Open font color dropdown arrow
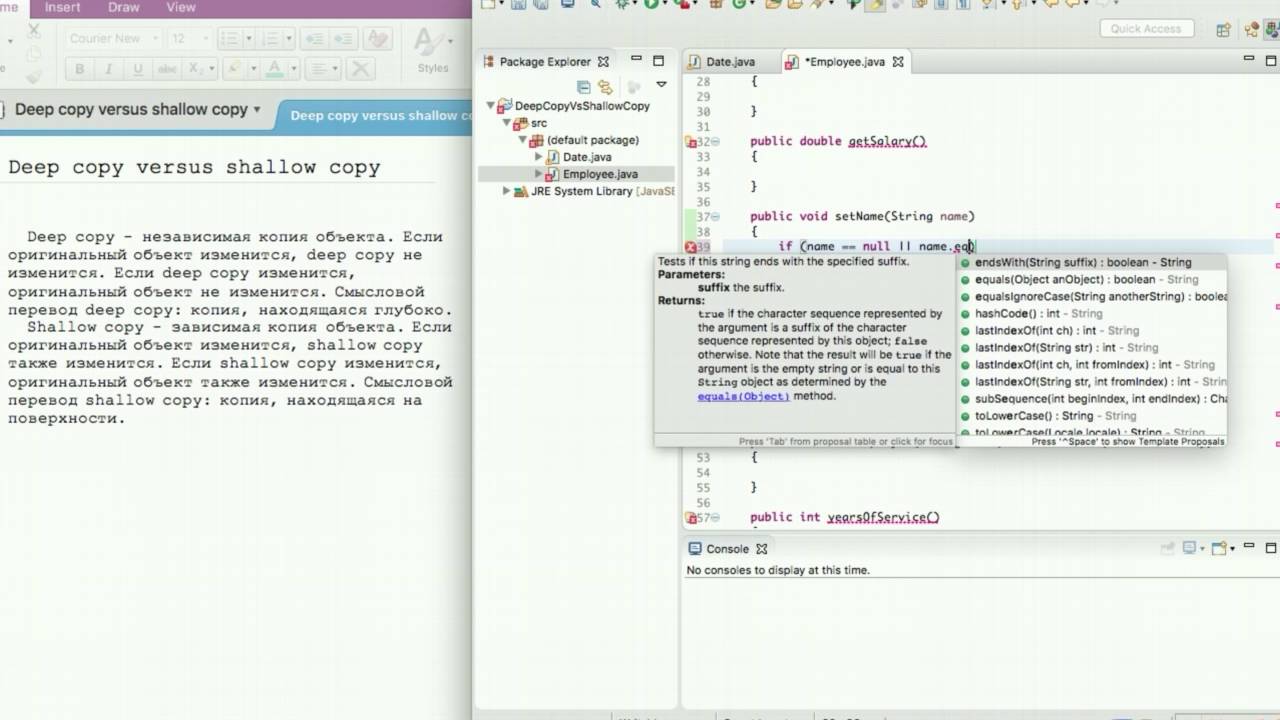 click(x=292, y=69)
